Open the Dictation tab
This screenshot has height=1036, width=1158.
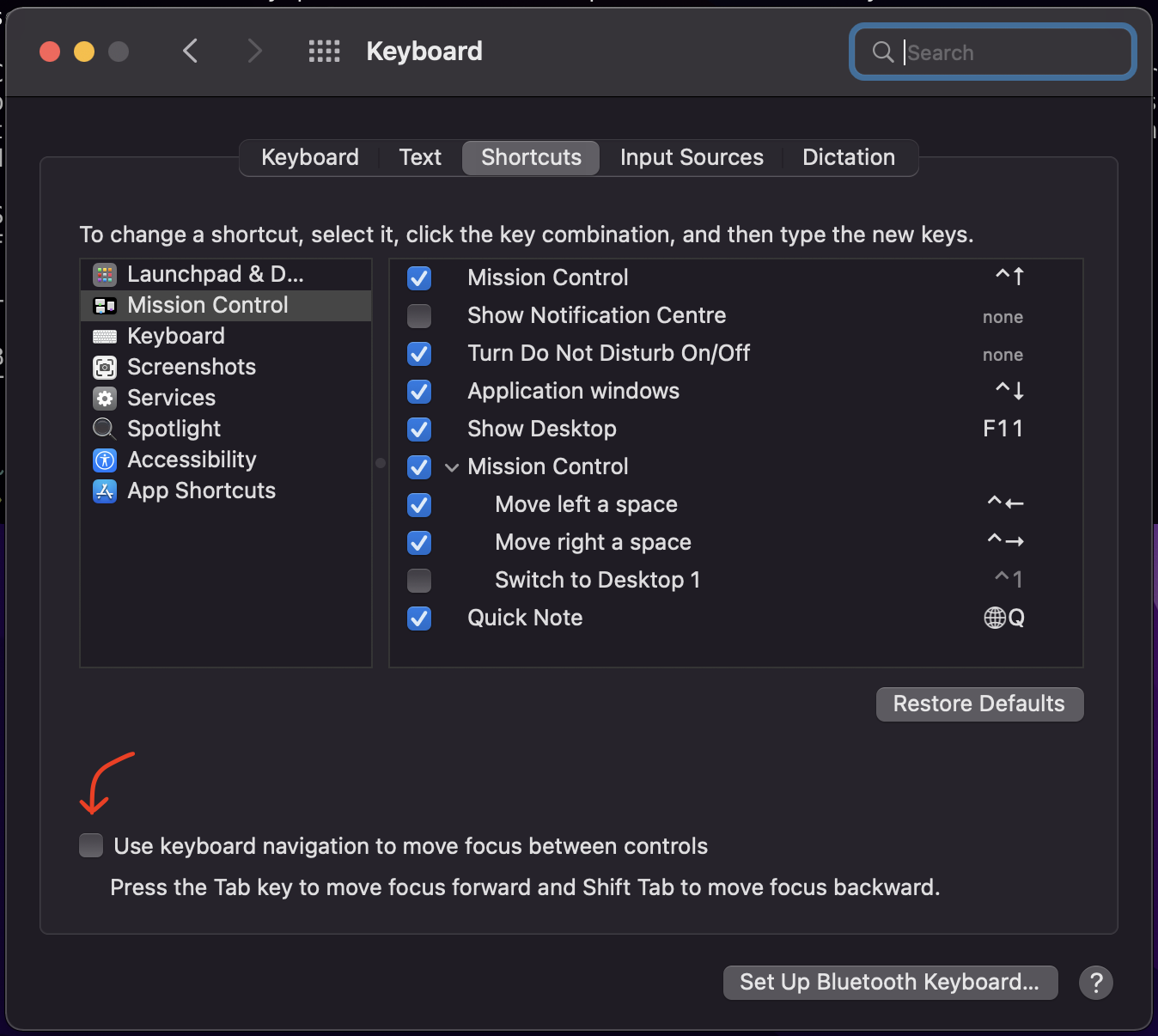(849, 158)
